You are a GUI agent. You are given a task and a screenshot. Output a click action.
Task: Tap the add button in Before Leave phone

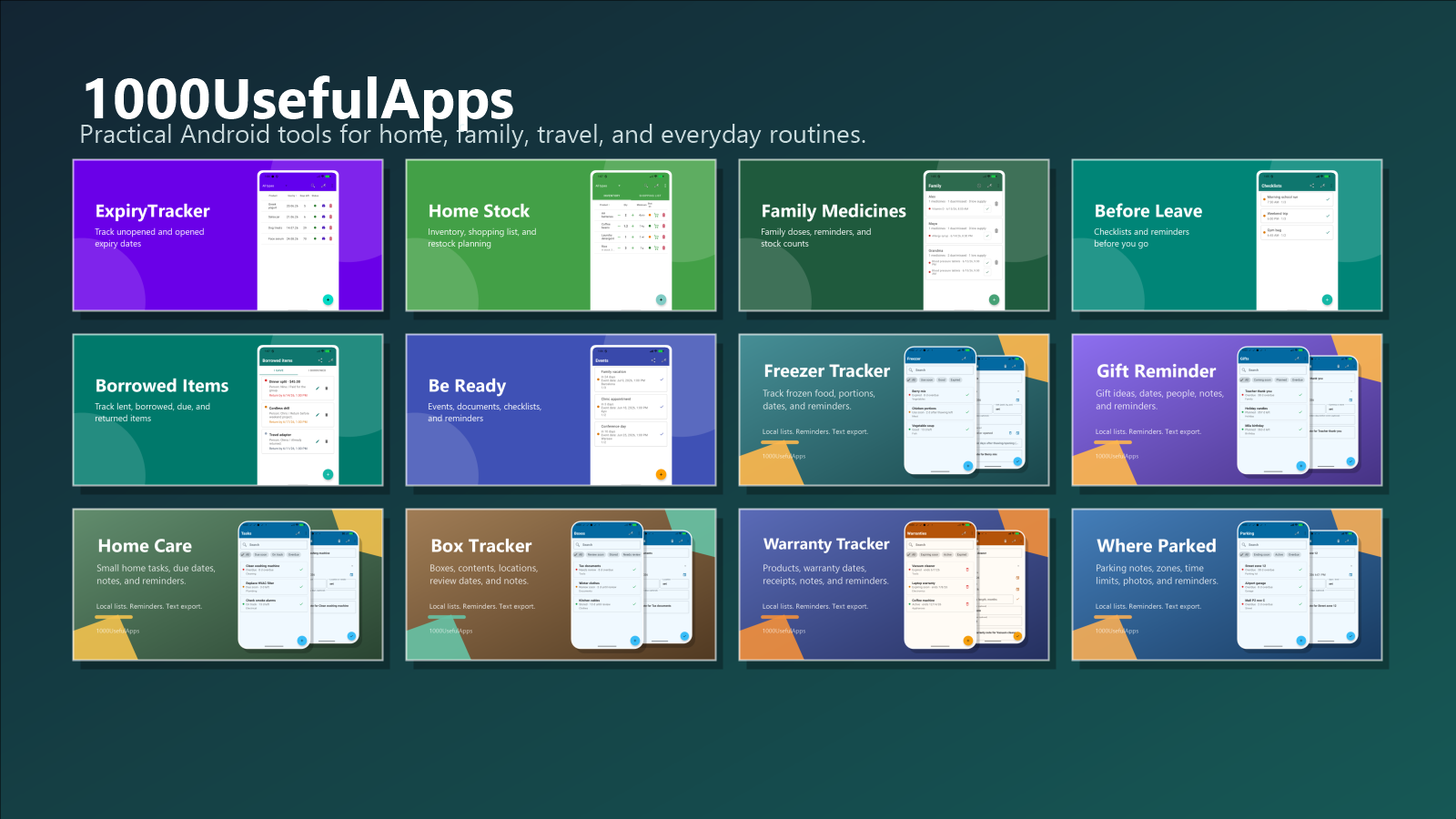(x=1327, y=299)
